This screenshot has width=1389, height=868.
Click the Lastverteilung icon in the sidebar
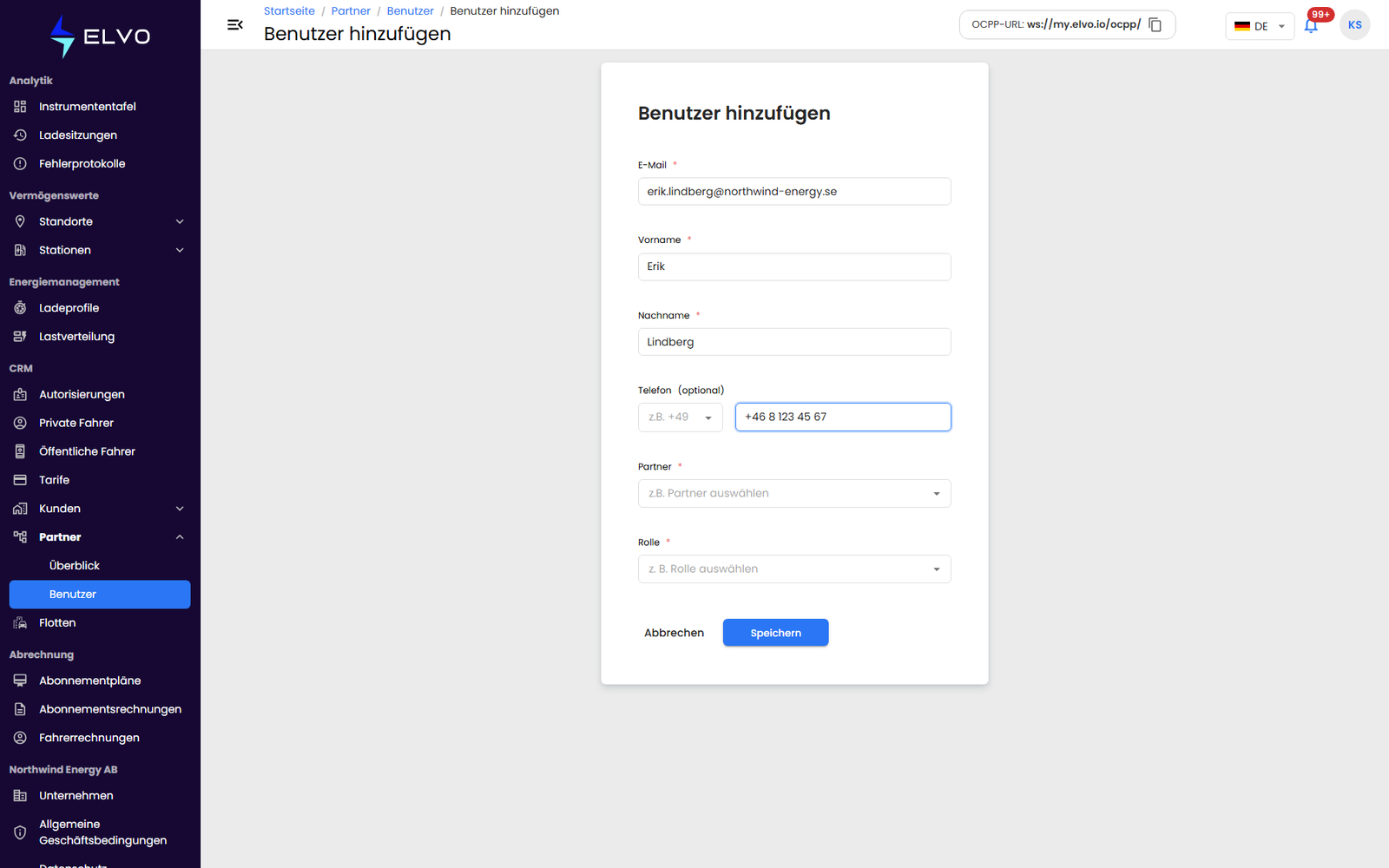20,337
